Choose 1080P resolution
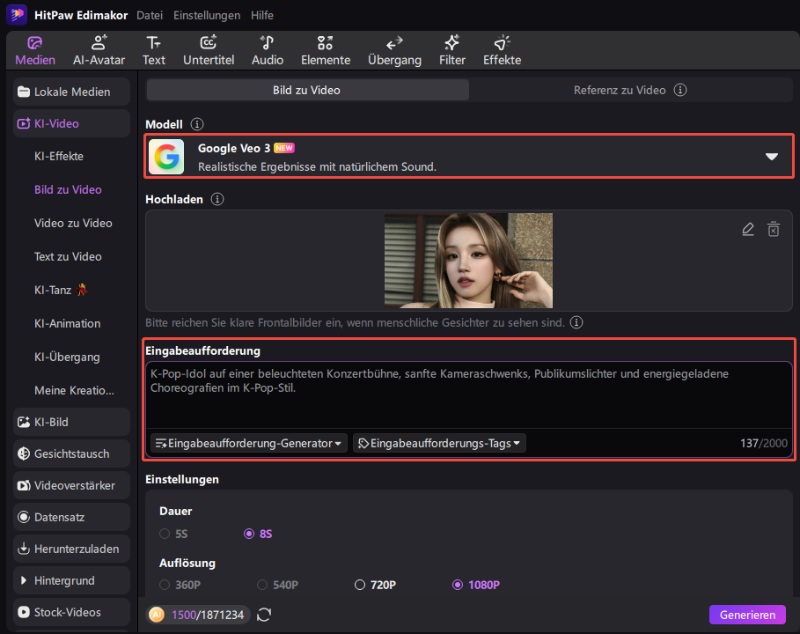Screen dimensions: 800x634 pyautogui.click(x=476, y=585)
